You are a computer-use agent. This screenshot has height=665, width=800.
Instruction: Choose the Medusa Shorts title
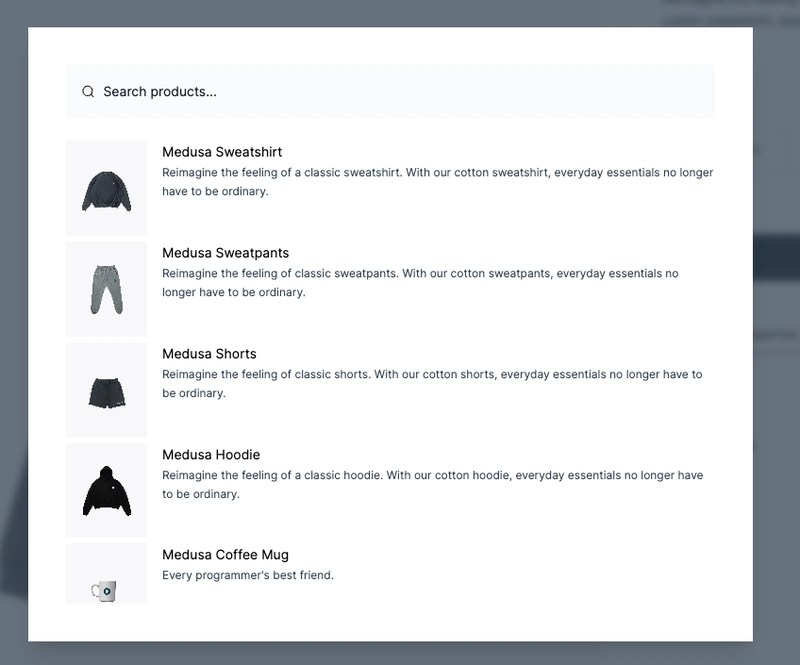[x=209, y=354]
